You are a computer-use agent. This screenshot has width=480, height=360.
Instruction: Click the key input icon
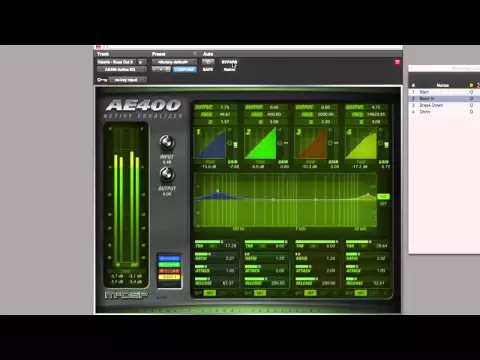(x=102, y=80)
